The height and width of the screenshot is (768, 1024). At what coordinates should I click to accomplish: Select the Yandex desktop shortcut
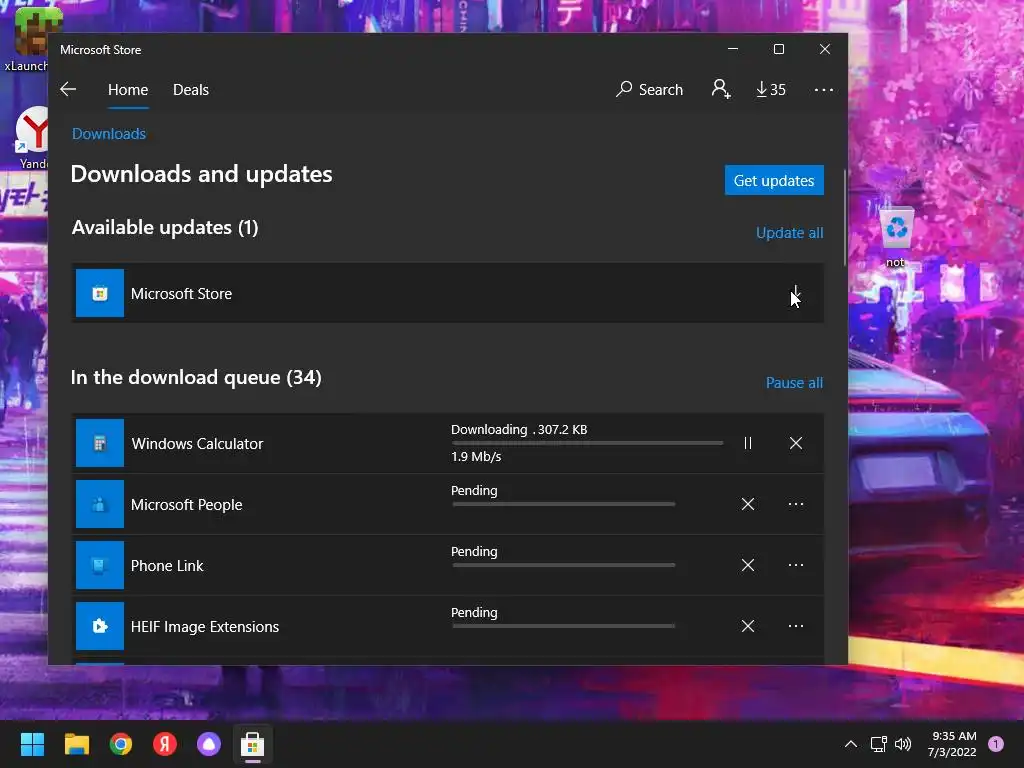pyautogui.click(x=34, y=138)
